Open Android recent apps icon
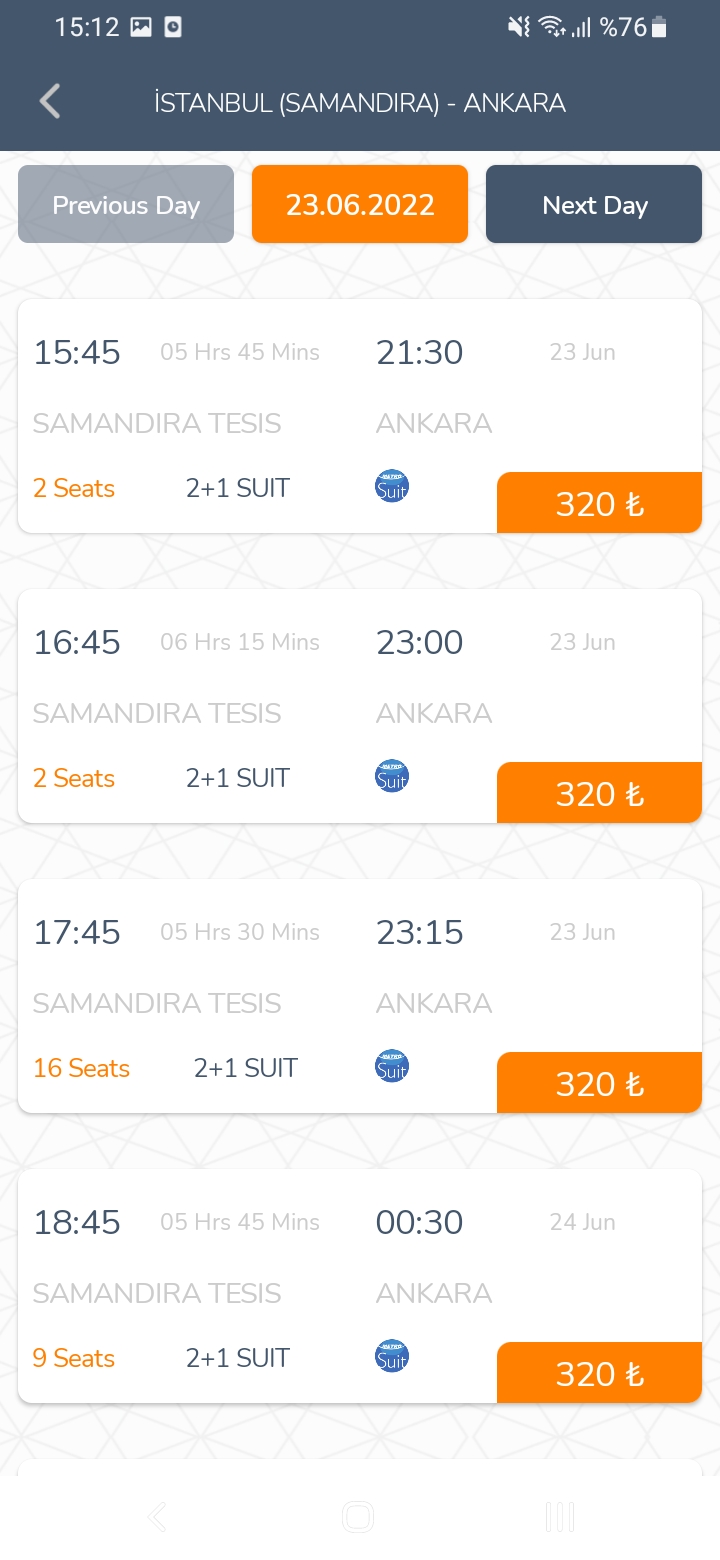The height and width of the screenshot is (1560, 720). (x=560, y=1518)
